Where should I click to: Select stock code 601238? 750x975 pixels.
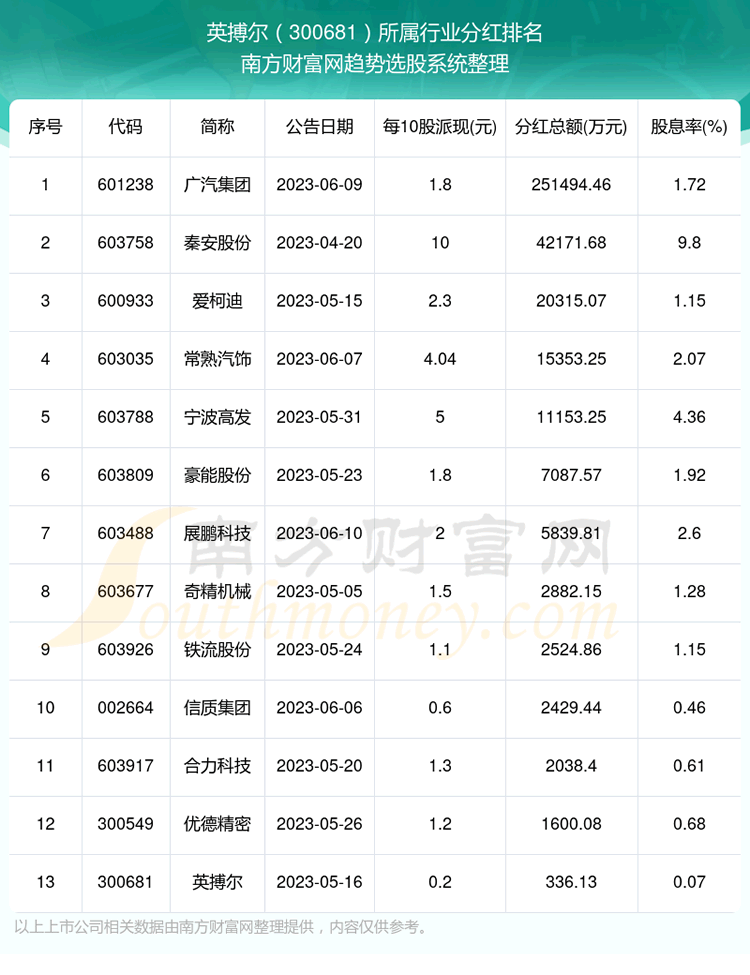126,185
